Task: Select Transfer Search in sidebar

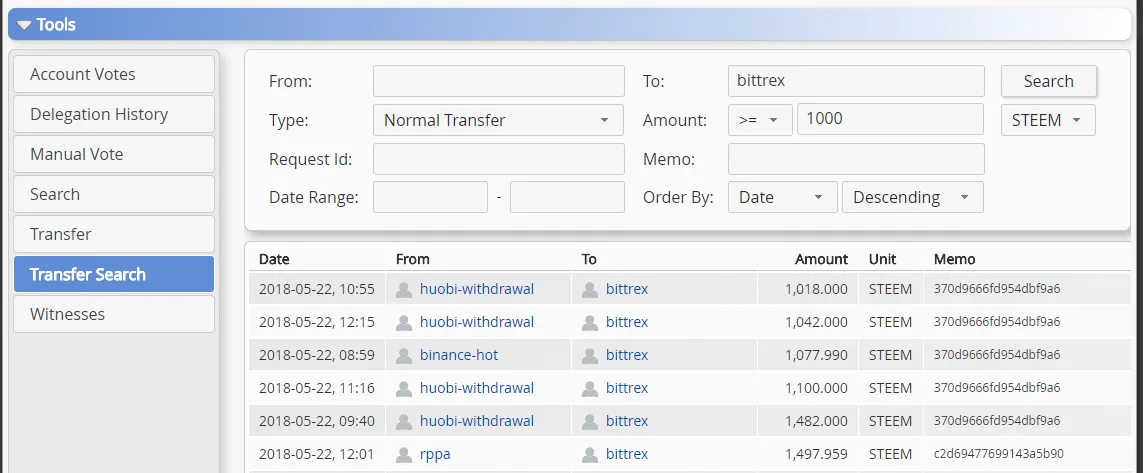Action: click(x=114, y=274)
